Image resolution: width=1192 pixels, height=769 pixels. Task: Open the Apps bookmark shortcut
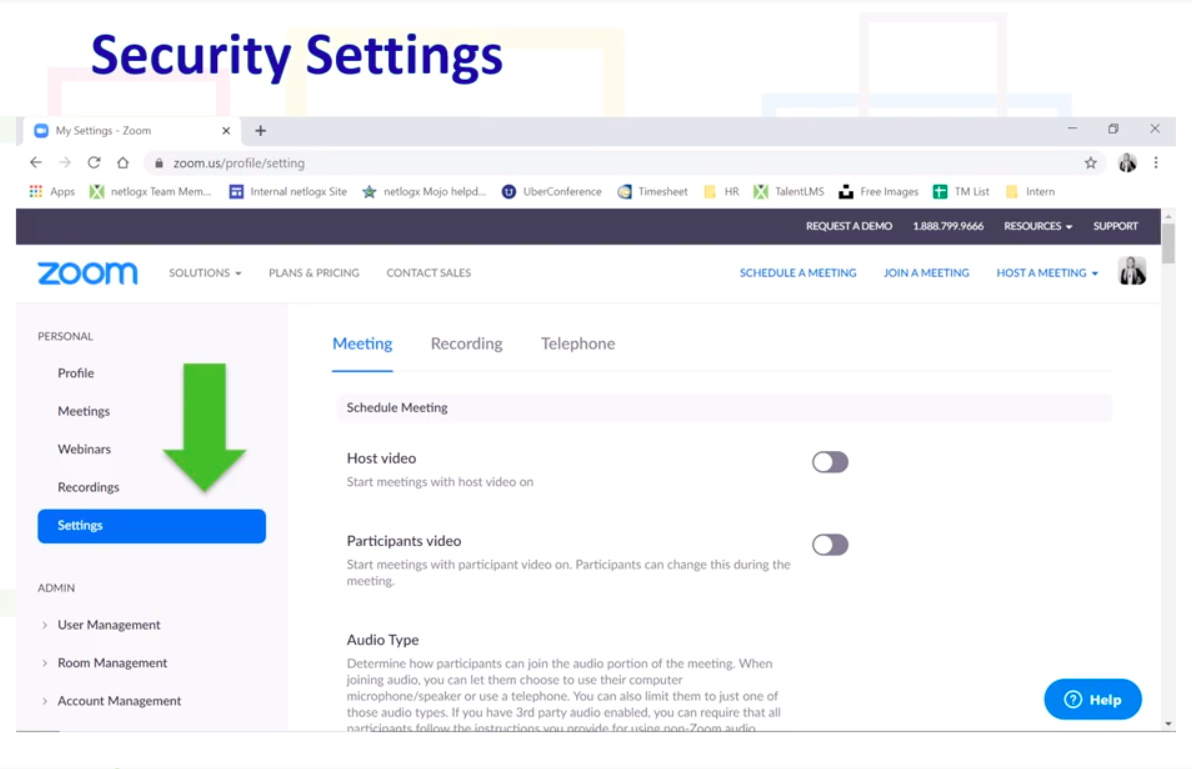tap(52, 191)
